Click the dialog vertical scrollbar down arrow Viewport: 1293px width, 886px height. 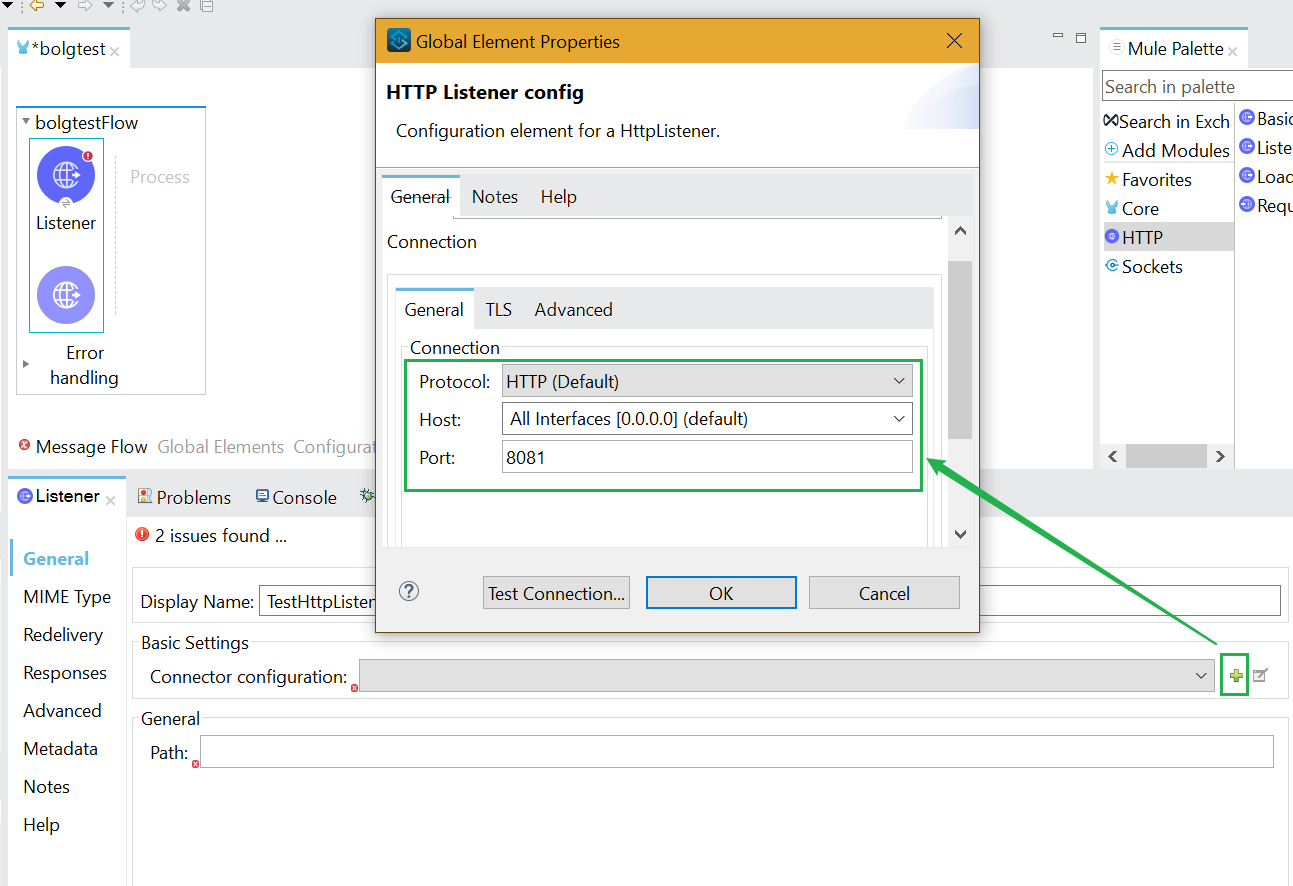coord(960,535)
